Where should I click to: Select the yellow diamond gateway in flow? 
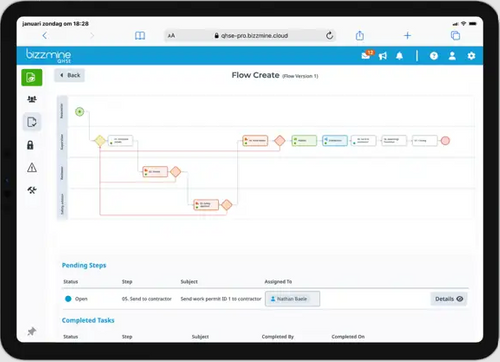coord(100,141)
